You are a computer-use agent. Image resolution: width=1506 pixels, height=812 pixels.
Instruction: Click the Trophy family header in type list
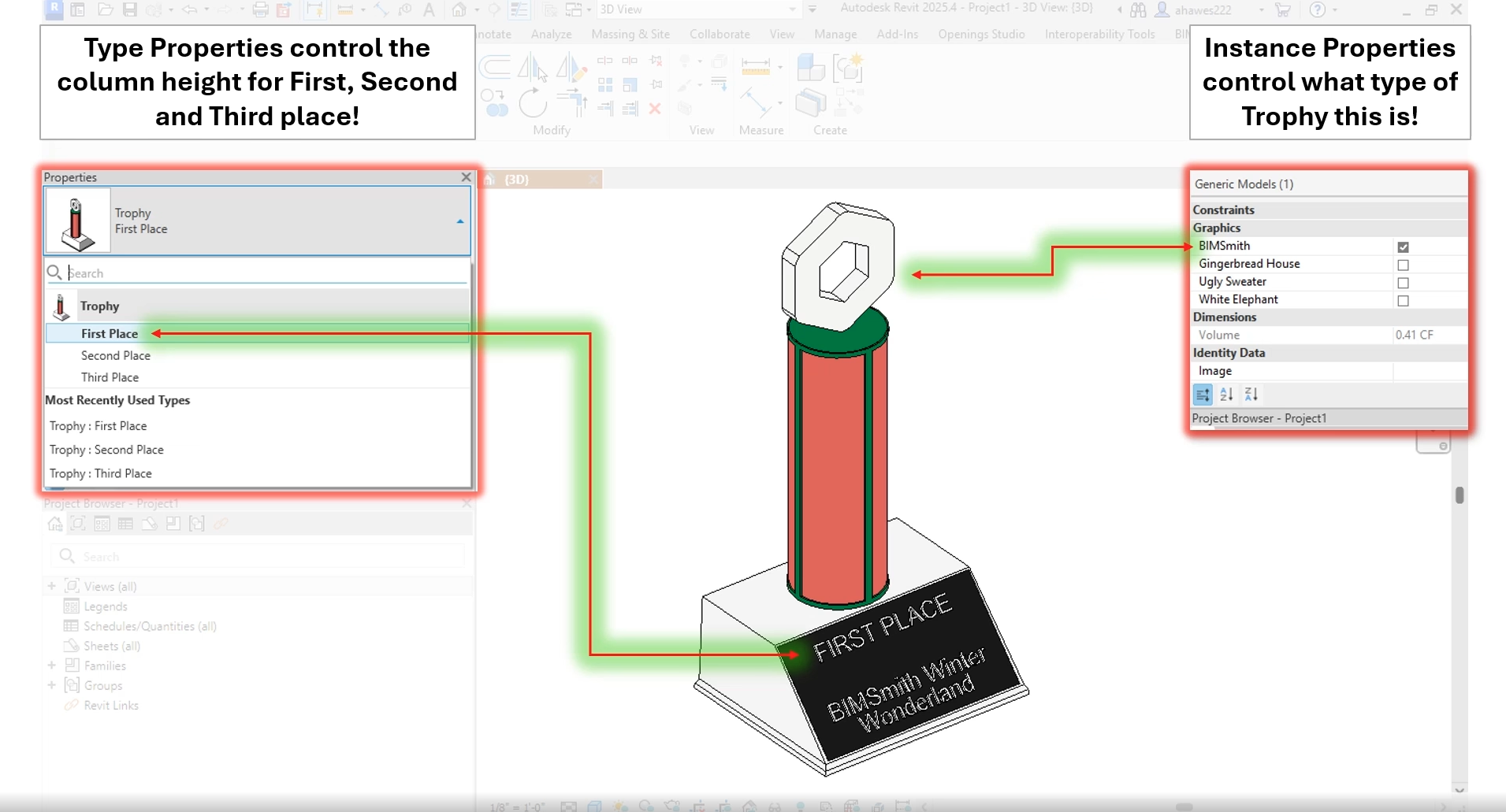pyautogui.click(x=257, y=306)
